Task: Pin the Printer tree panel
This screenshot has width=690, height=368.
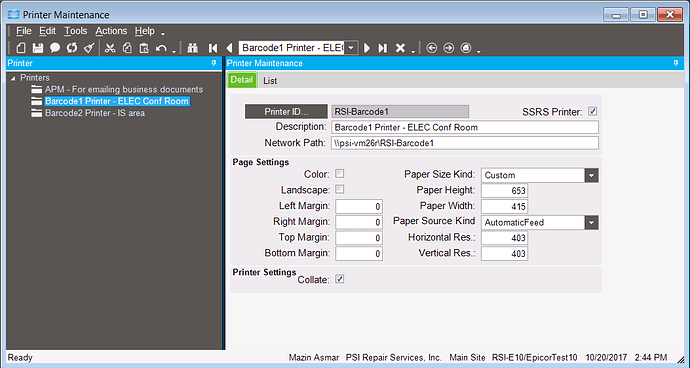Action: tap(214, 63)
